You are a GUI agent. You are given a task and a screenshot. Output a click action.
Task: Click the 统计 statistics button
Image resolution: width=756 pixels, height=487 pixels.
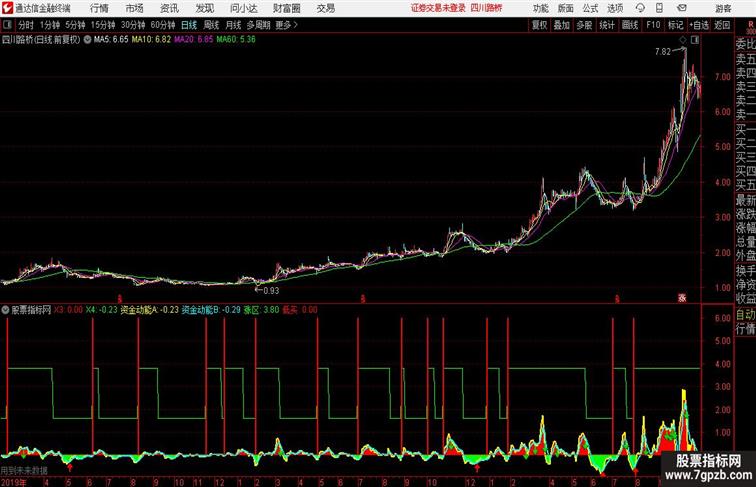click(607, 25)
